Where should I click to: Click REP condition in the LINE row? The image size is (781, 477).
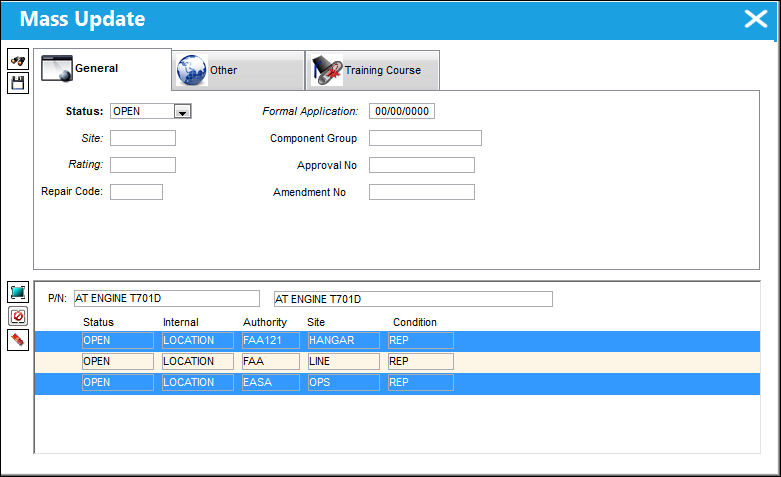[x=421, y=361]
